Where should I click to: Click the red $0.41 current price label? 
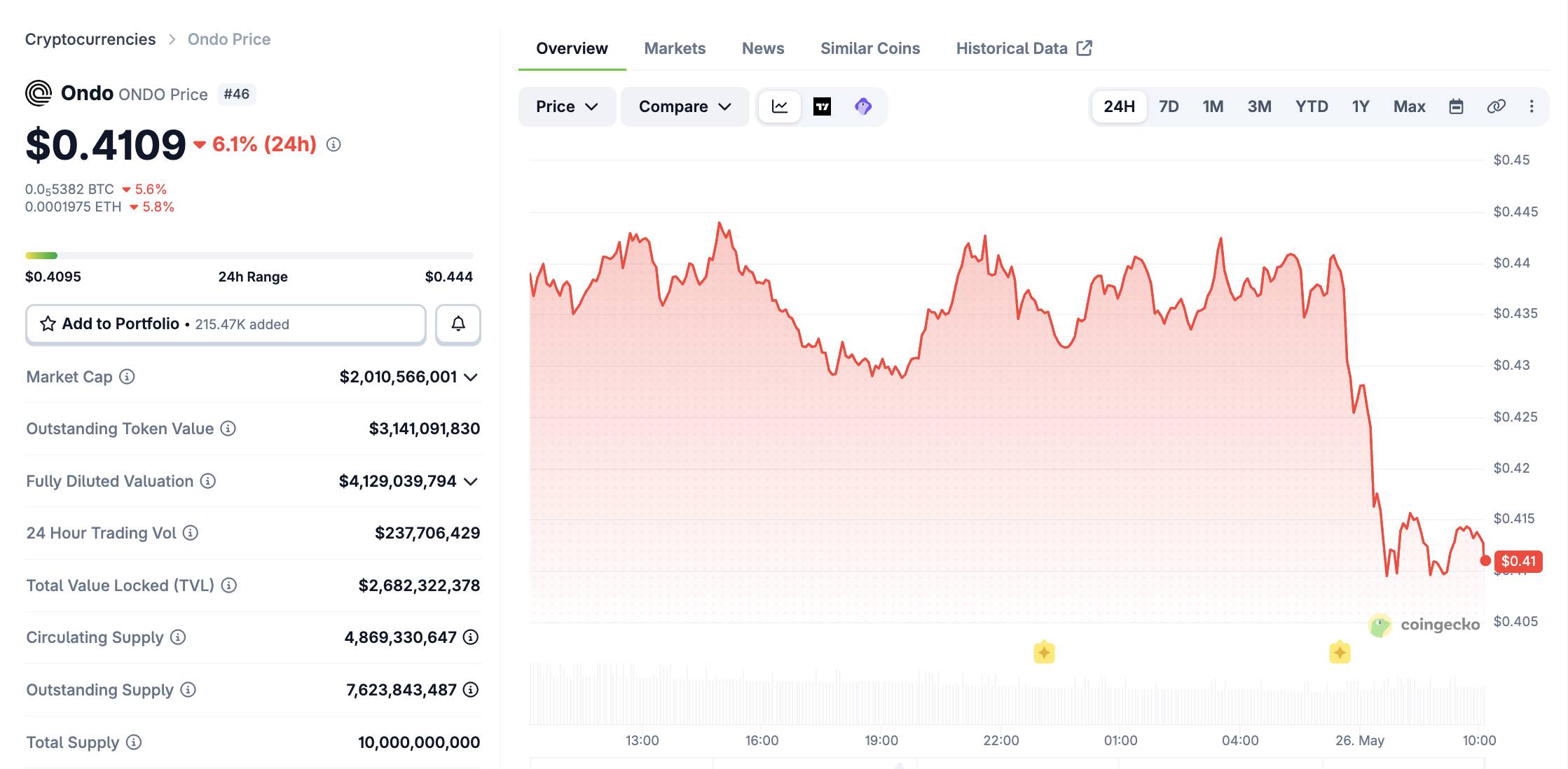click(x=1518, y=561)
